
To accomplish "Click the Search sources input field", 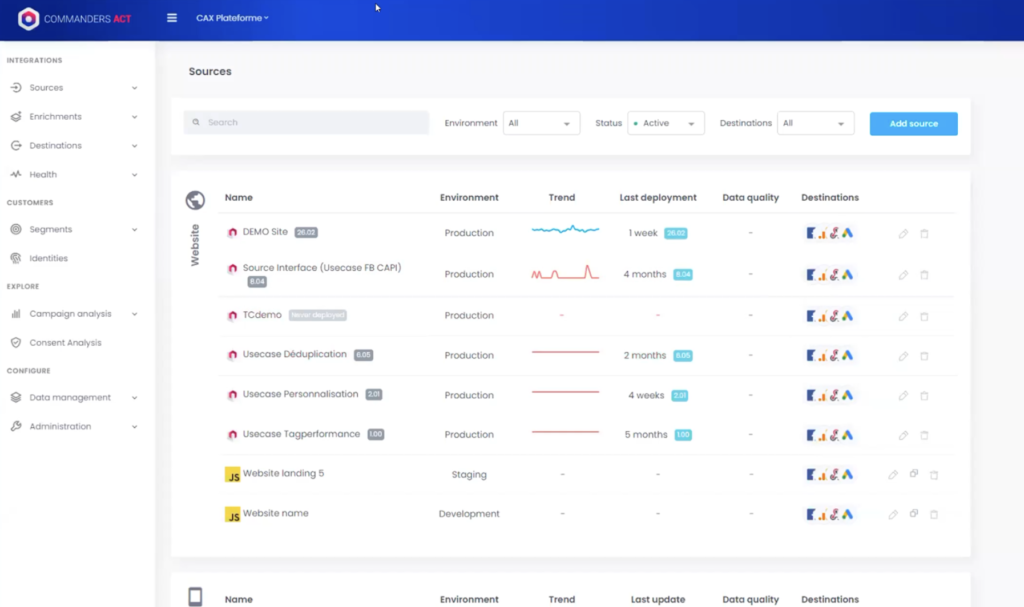I will (x=306, y=123).
